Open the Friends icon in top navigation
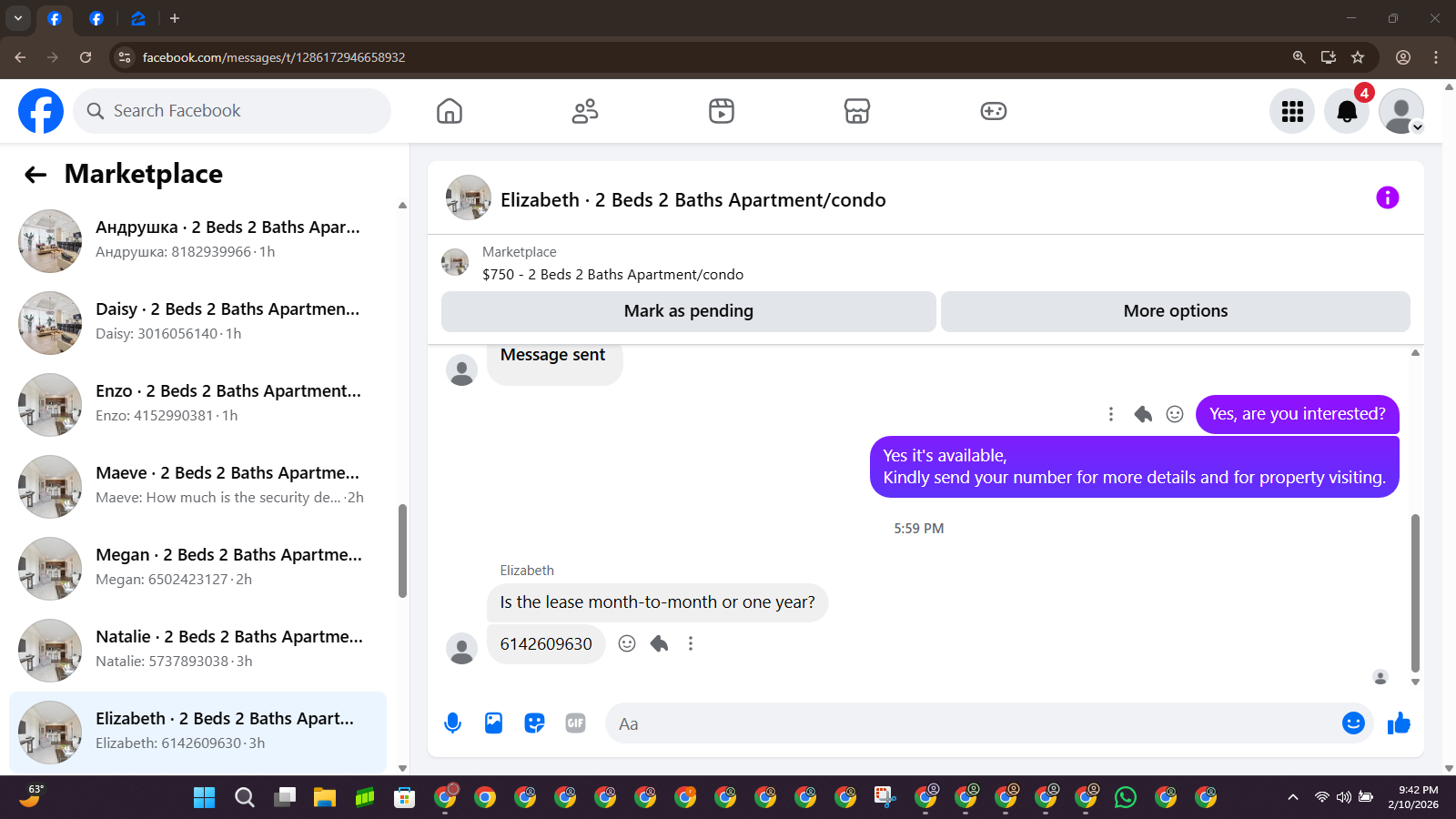 click(585, 111)
